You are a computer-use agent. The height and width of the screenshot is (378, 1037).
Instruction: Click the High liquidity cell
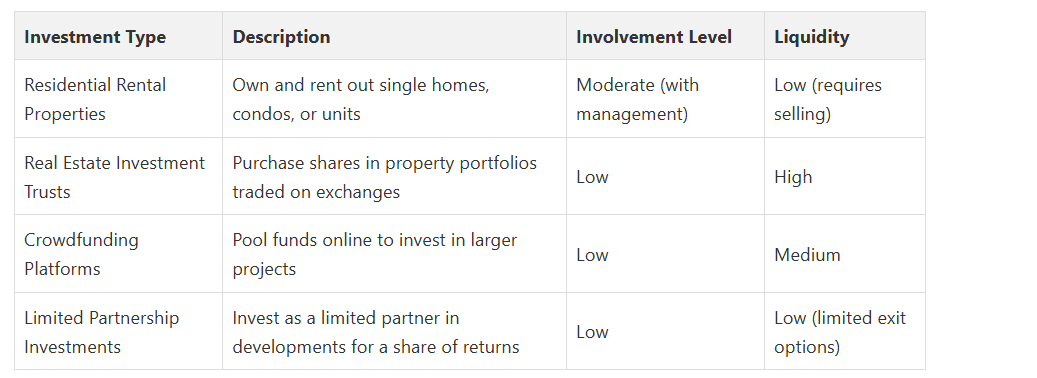point(845,176)
